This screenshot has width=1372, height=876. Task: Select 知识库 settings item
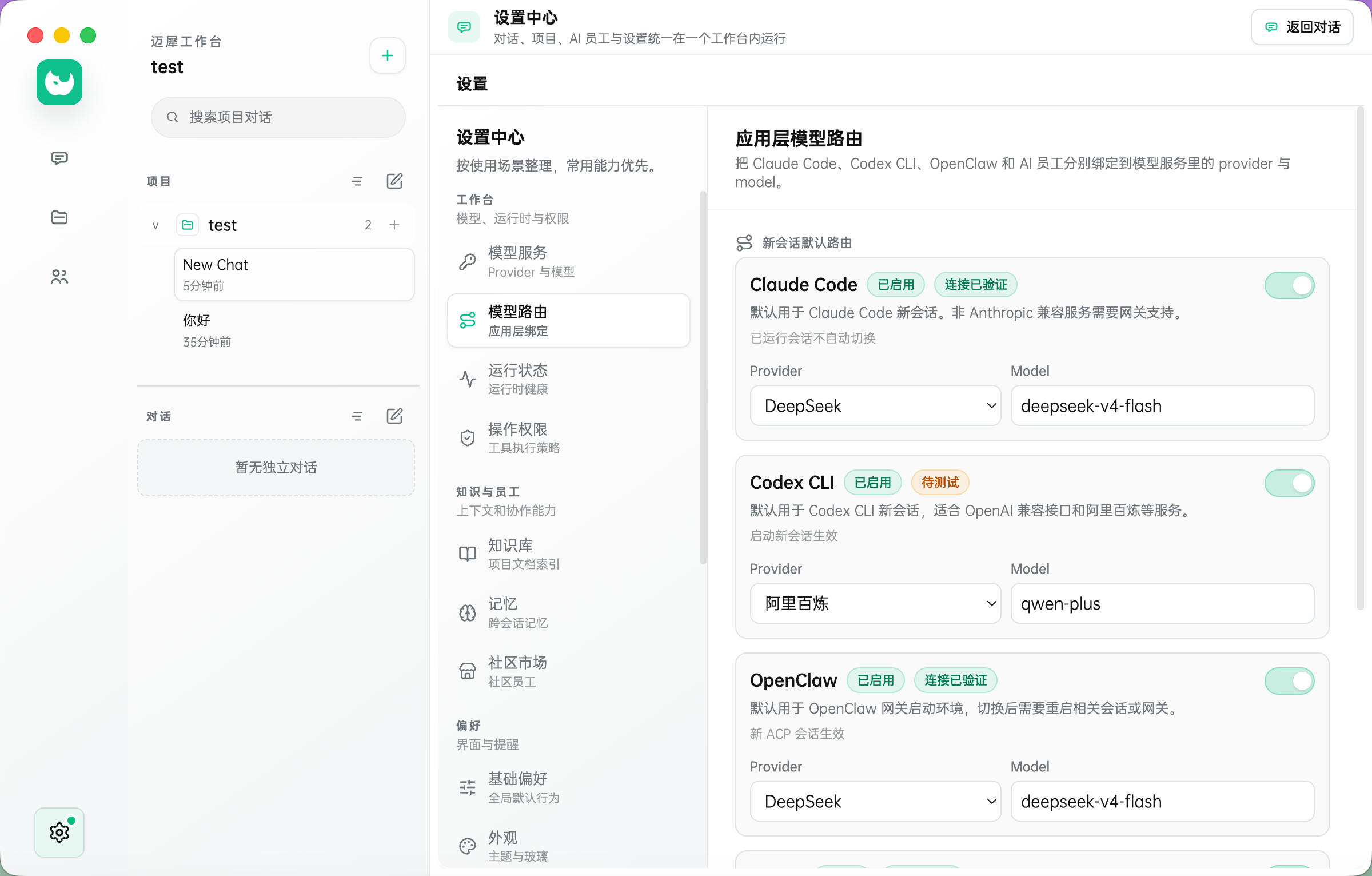[x=568, y=554]
